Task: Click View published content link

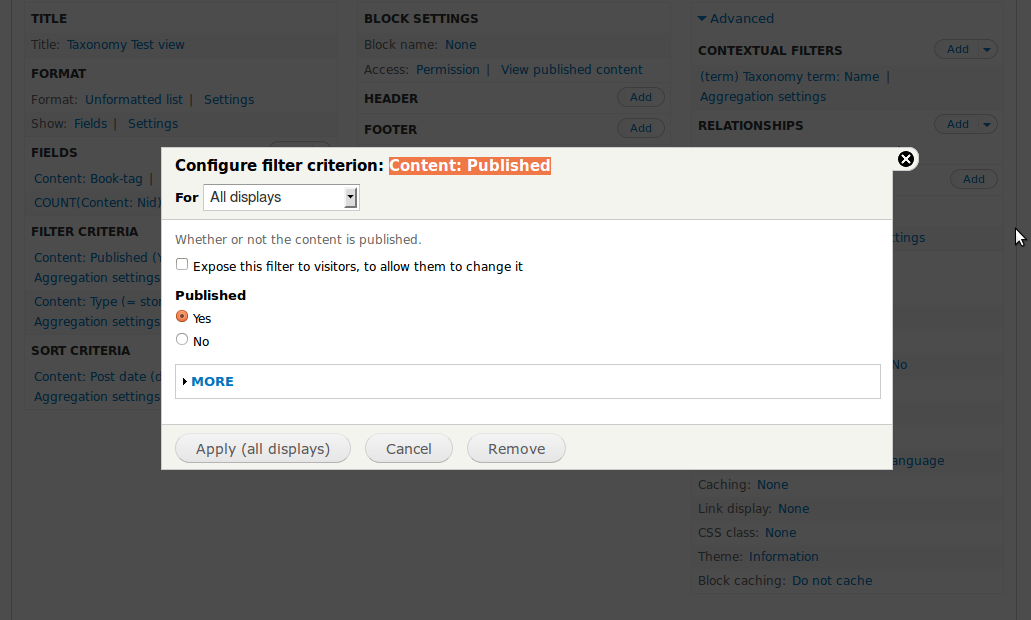Action: click(572, 70)
